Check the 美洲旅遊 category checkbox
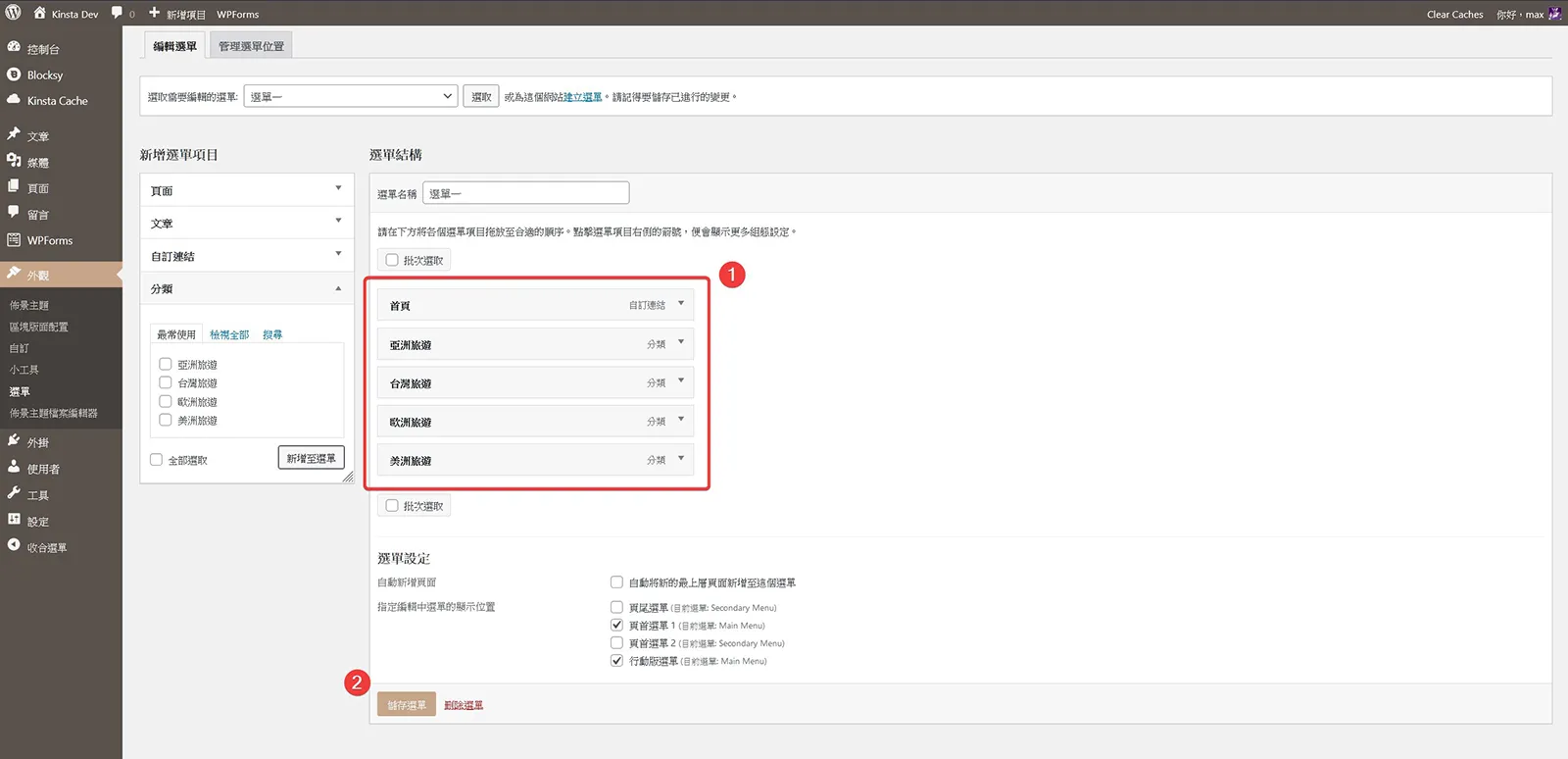Image resolution: width=1568 pixels, height=759 pixels. 166,420
